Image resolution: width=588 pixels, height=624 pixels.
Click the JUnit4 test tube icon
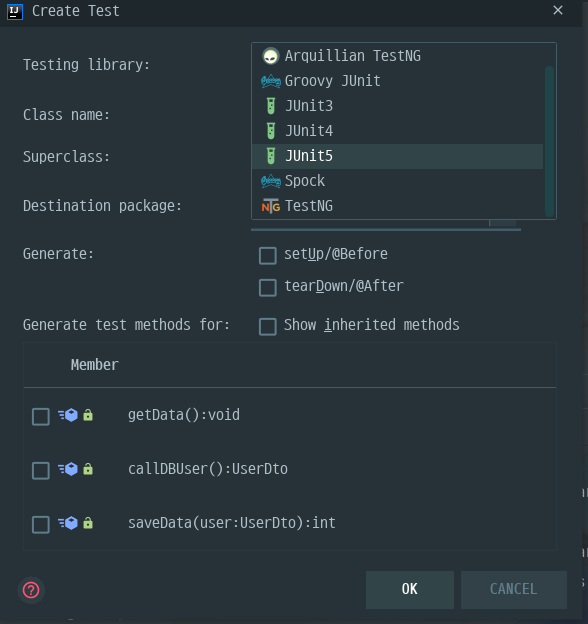pyautogui.click(x=271, y=131)
